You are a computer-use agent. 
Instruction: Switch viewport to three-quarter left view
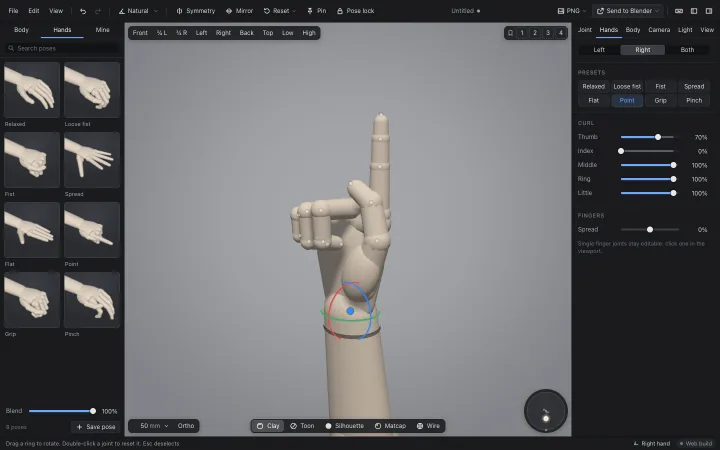162,33
